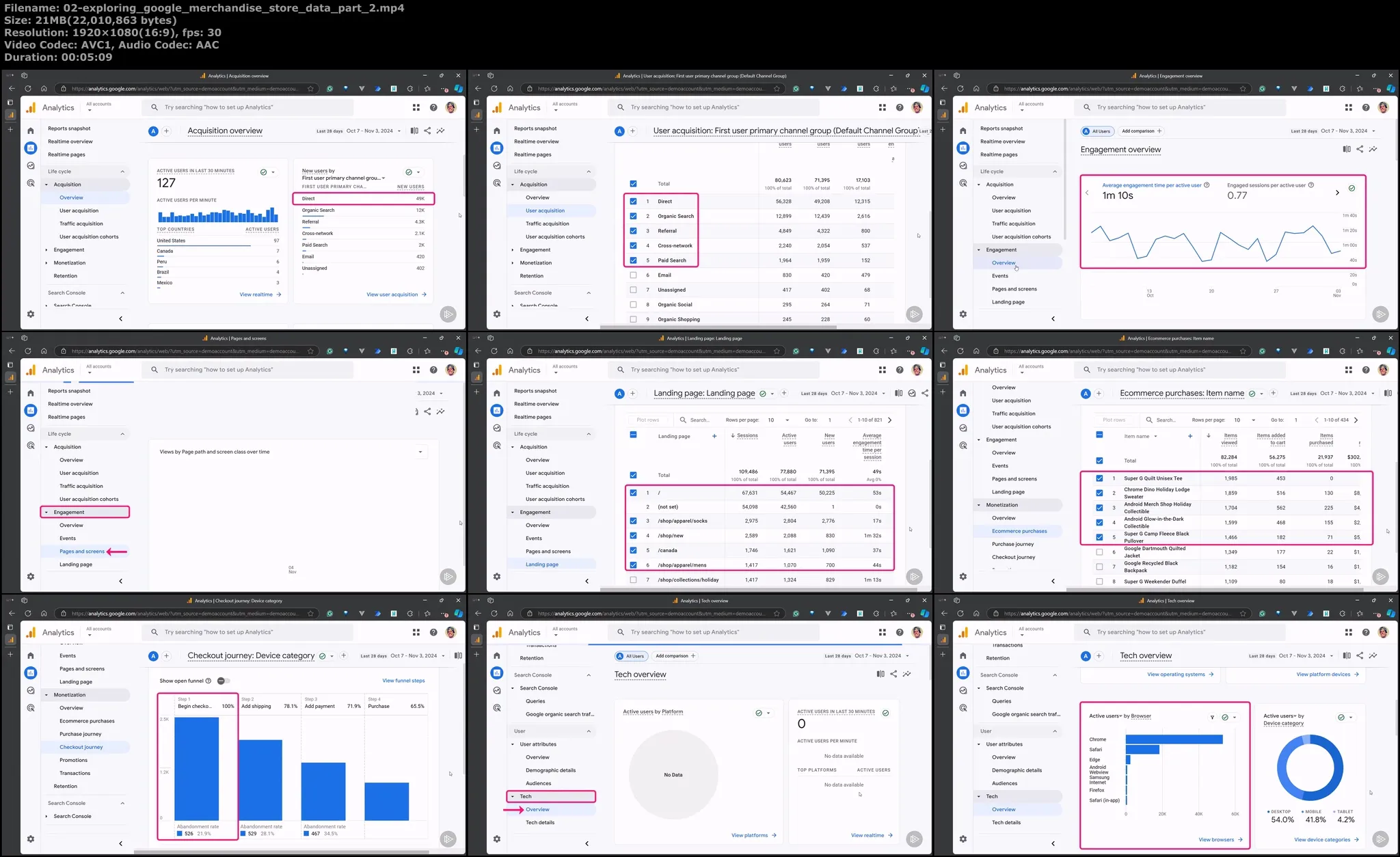Click View realtime link in Acquisition overview
The image size is (1400, 857).
coord(260,295)
